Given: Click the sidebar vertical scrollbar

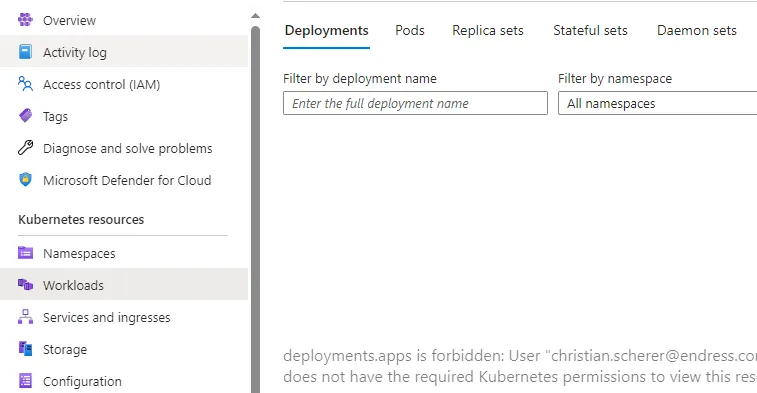Looking at the screenshot, I should pyautogui.click(x=255, y=209).
